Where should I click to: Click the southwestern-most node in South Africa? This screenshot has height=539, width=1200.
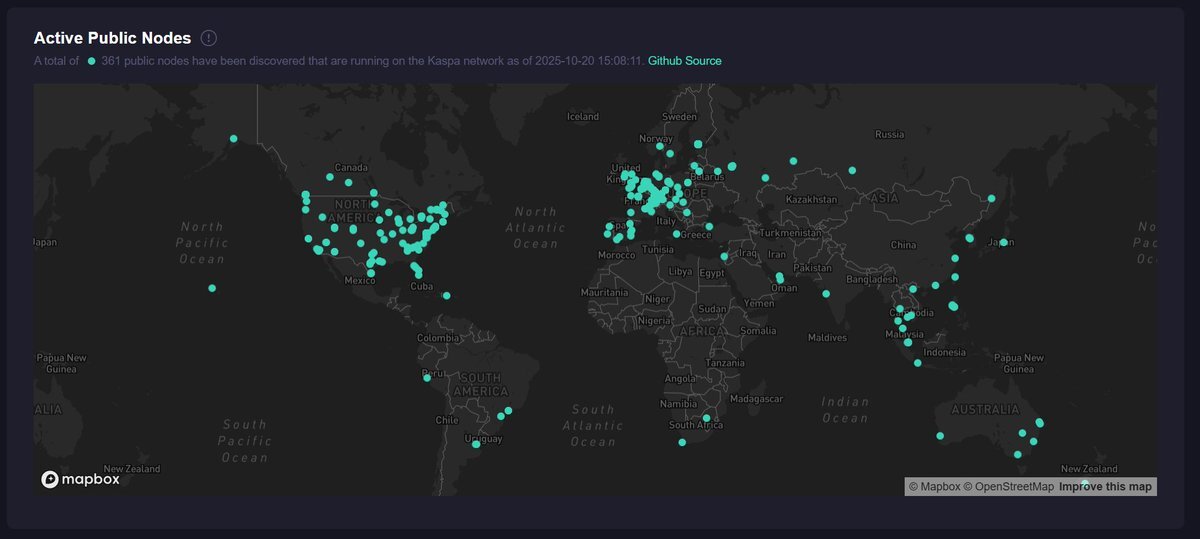tap(682, 442)
